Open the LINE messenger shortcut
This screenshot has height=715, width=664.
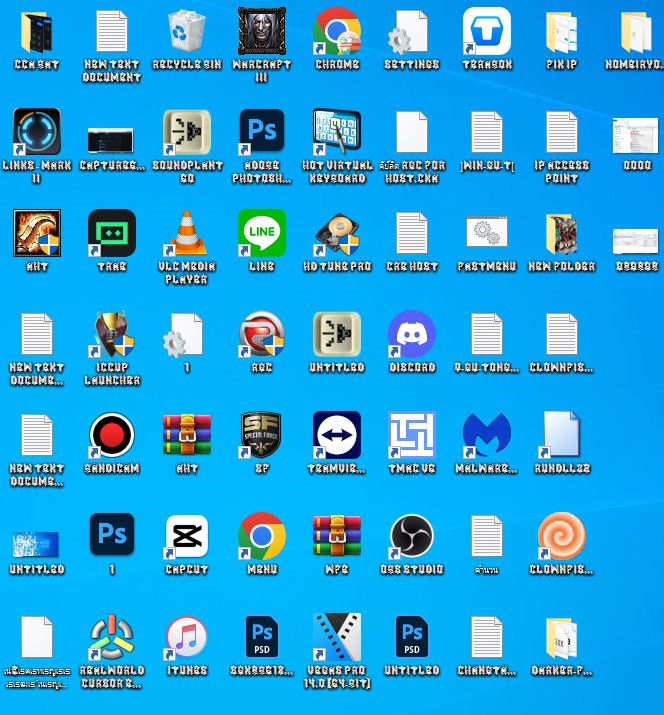pyautogui.click(x=262, y=234)
